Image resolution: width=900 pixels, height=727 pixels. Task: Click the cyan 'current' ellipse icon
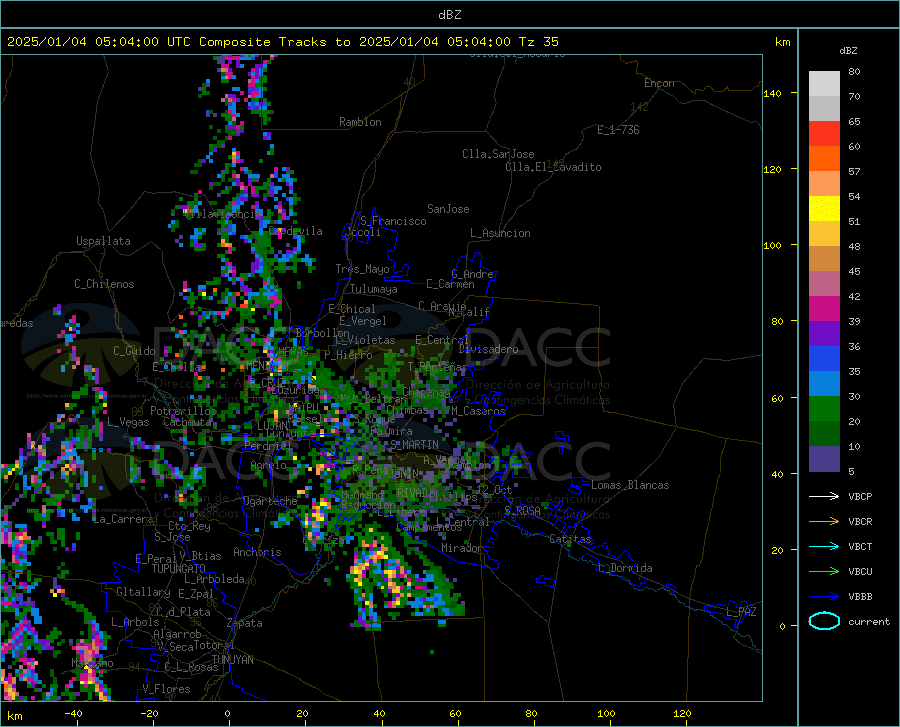point(824,621)
